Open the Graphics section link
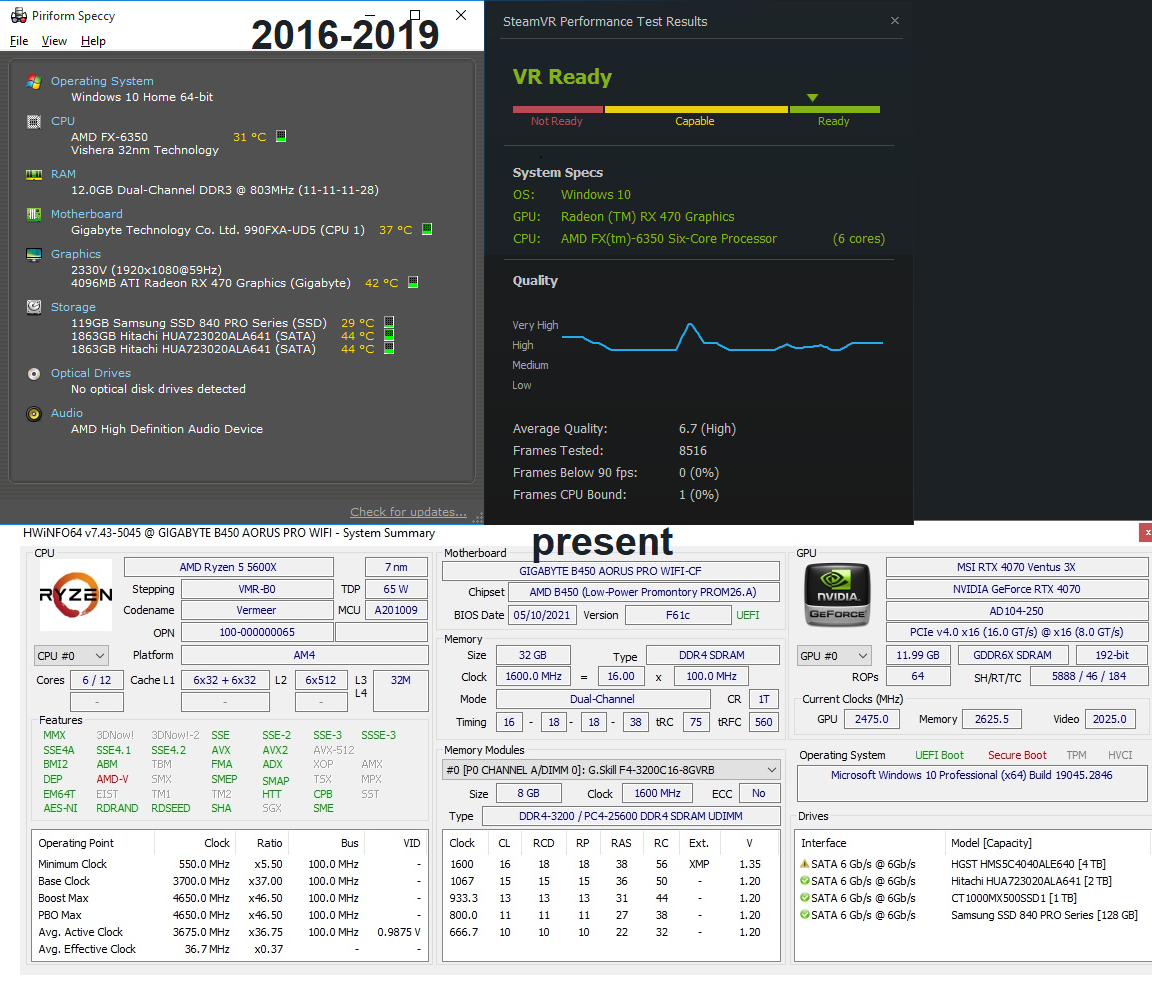1152x996 pixels. tap(76, 253)
